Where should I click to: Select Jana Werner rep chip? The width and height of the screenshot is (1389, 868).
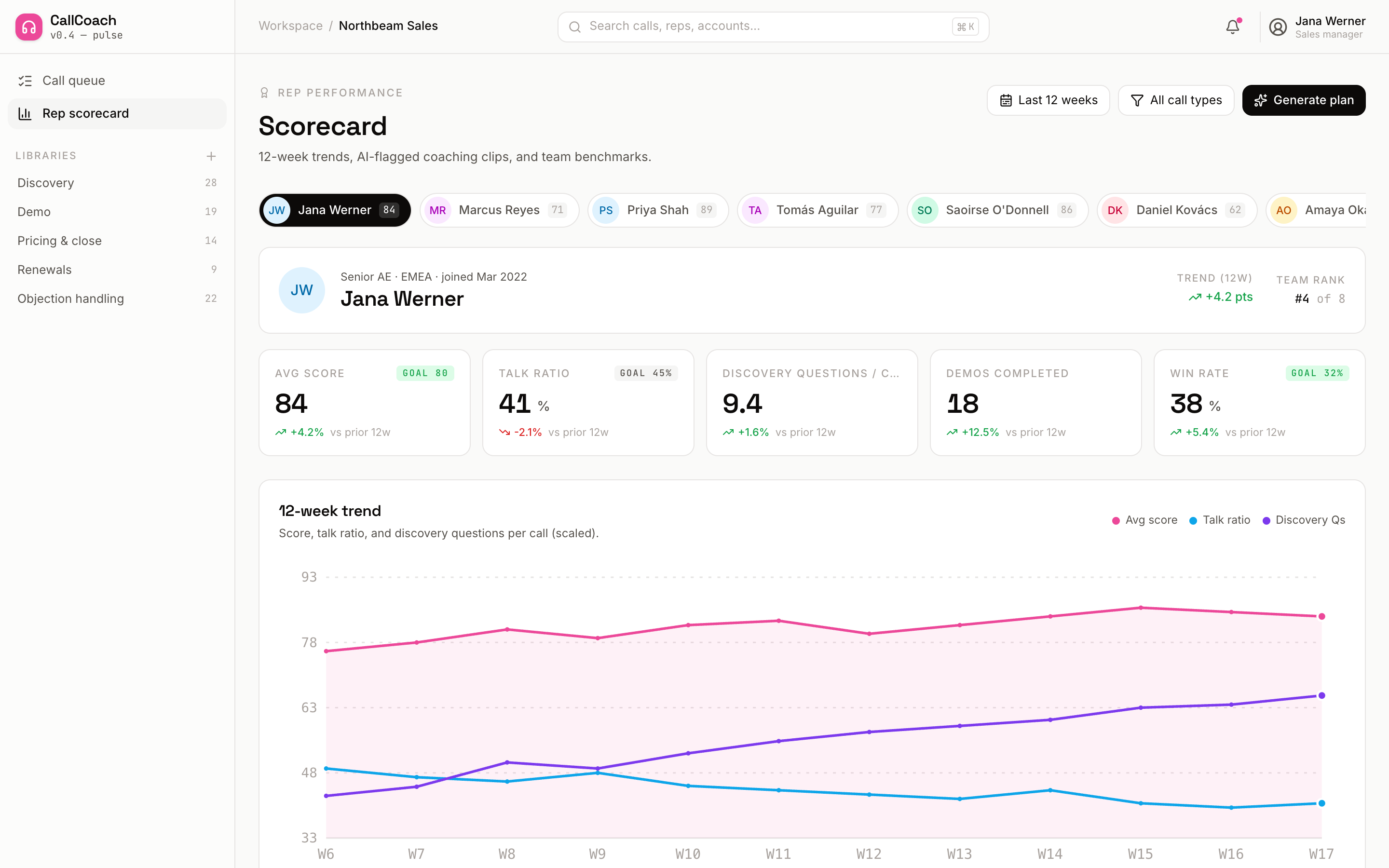(335, 210)
